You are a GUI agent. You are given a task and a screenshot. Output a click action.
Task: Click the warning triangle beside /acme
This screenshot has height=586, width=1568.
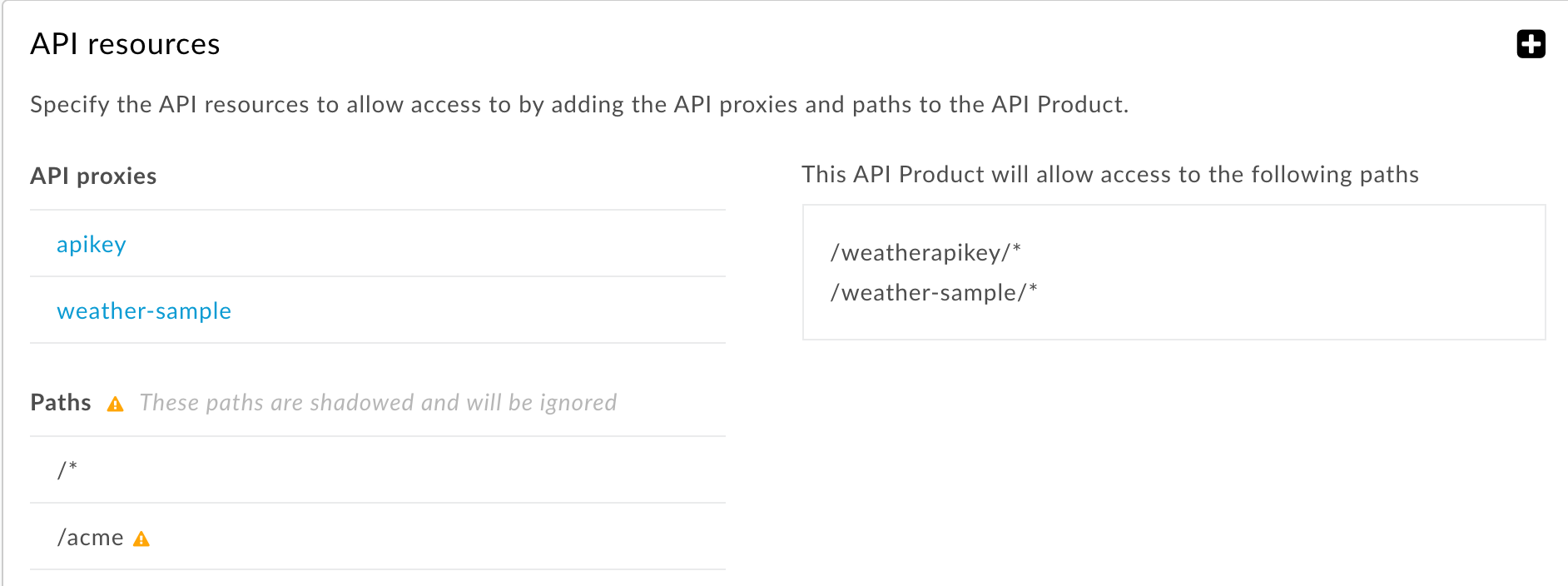(142, 539)
